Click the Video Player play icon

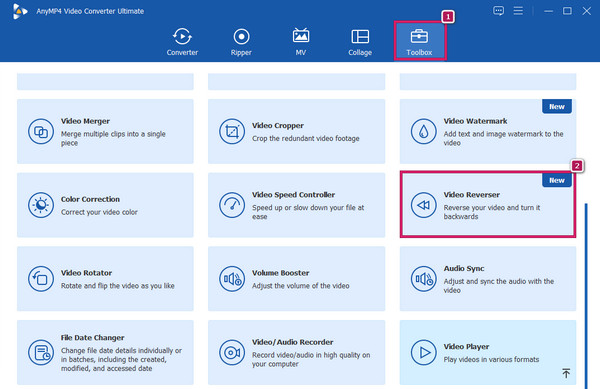(423, 352)
